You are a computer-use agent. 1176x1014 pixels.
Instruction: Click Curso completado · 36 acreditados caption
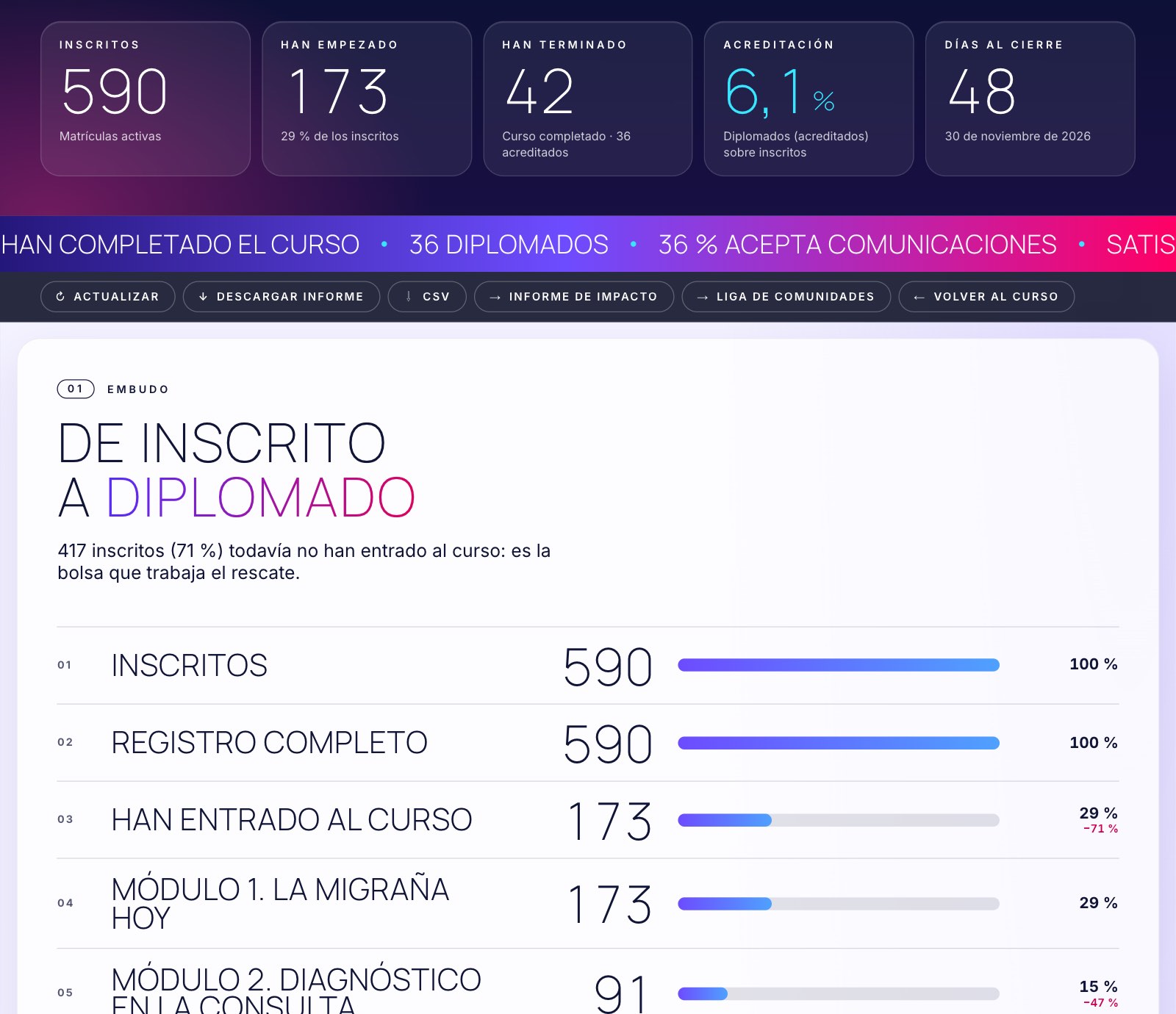[567, 144]
